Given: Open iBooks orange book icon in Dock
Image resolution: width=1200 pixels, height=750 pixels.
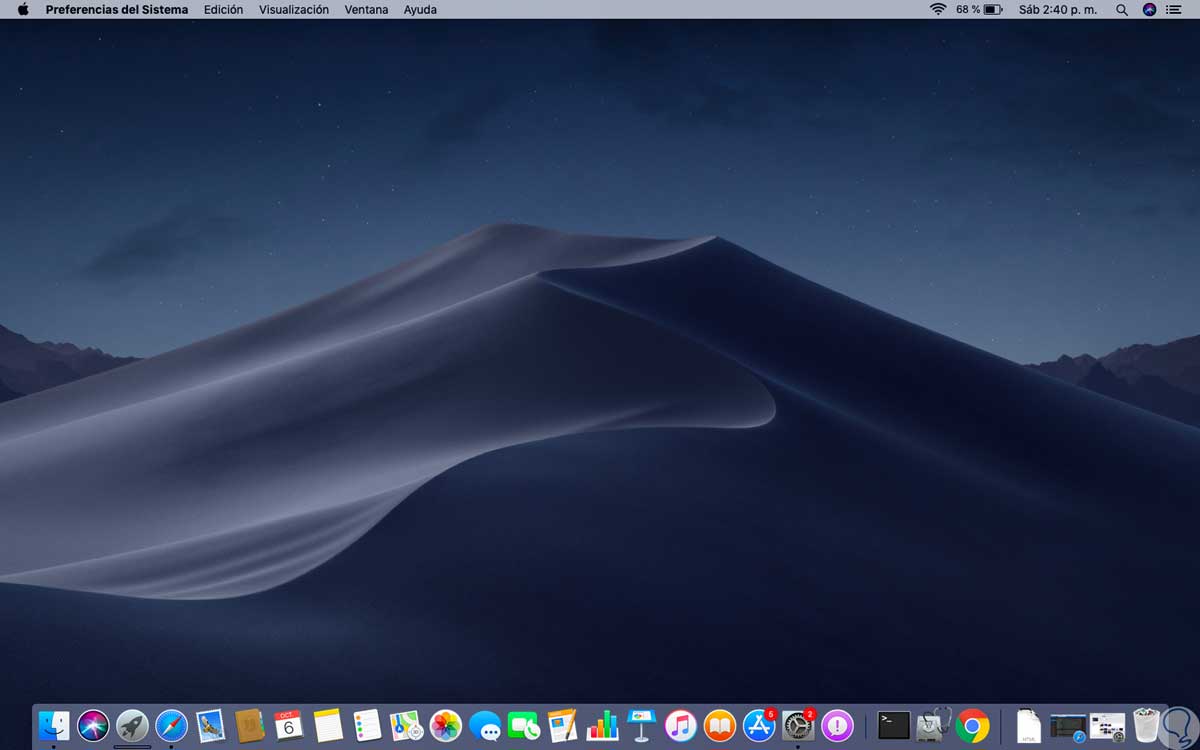Looking at the screenshot, I should coord(719,726).
